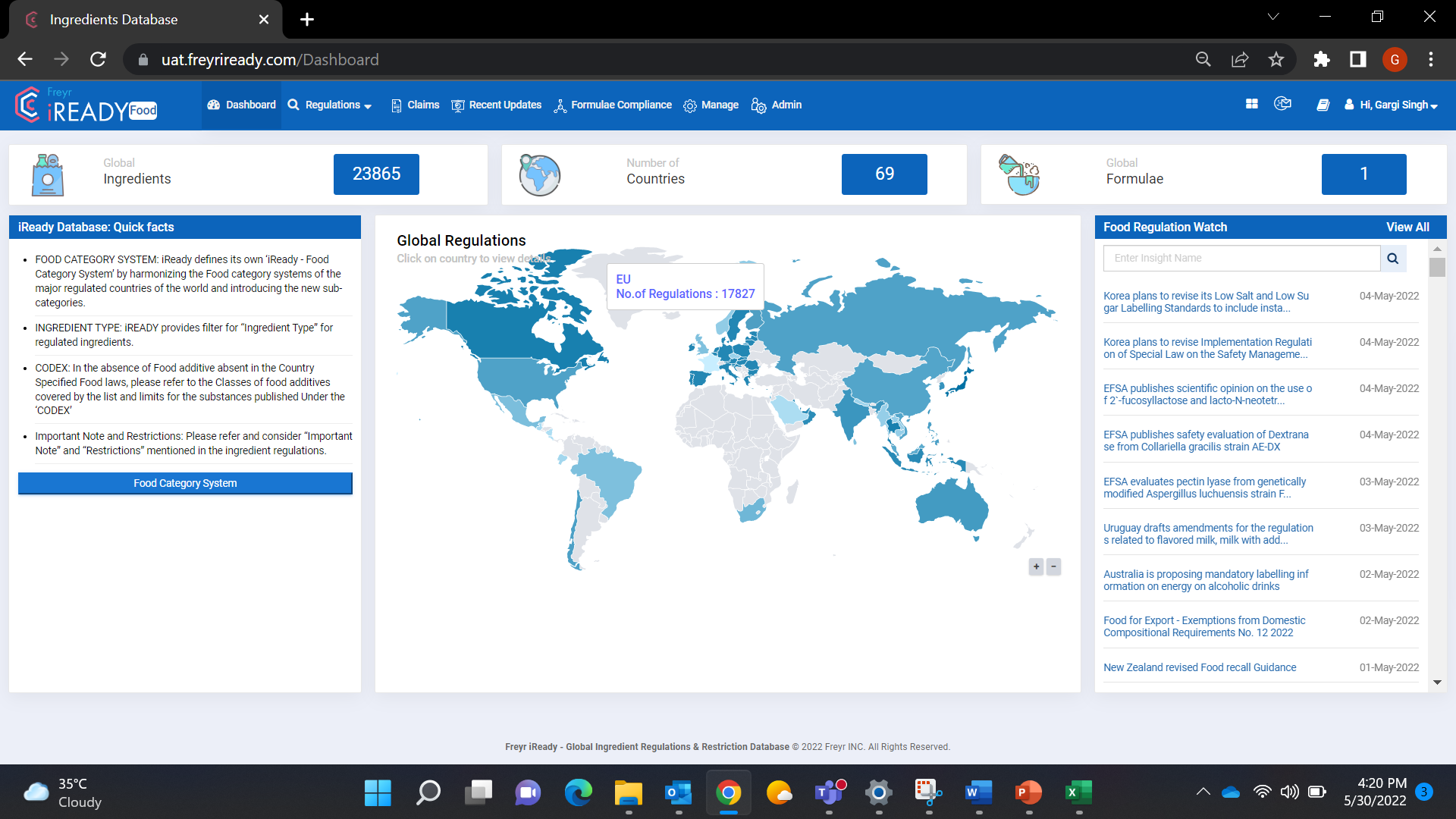
Task: Zoom out on the Global Regulations map
Action: (x=1053, y=566)
